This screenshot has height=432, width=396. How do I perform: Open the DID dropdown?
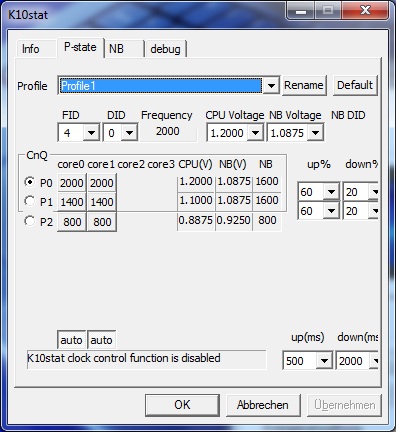coord(129,133)
